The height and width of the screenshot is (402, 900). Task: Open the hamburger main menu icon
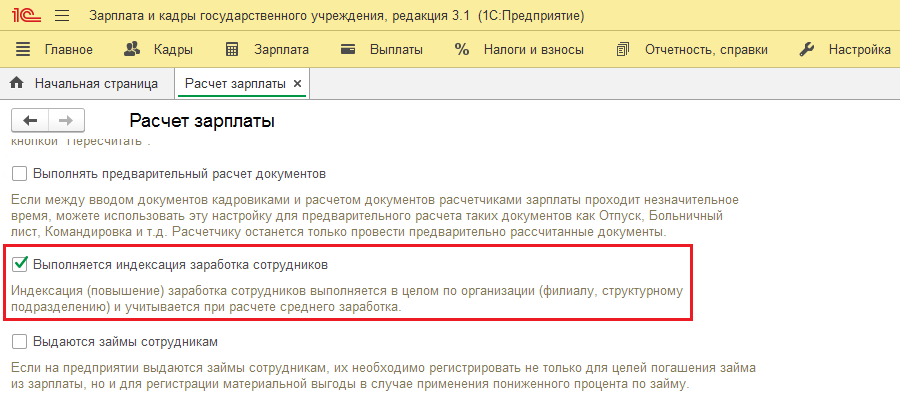[62, 16]
